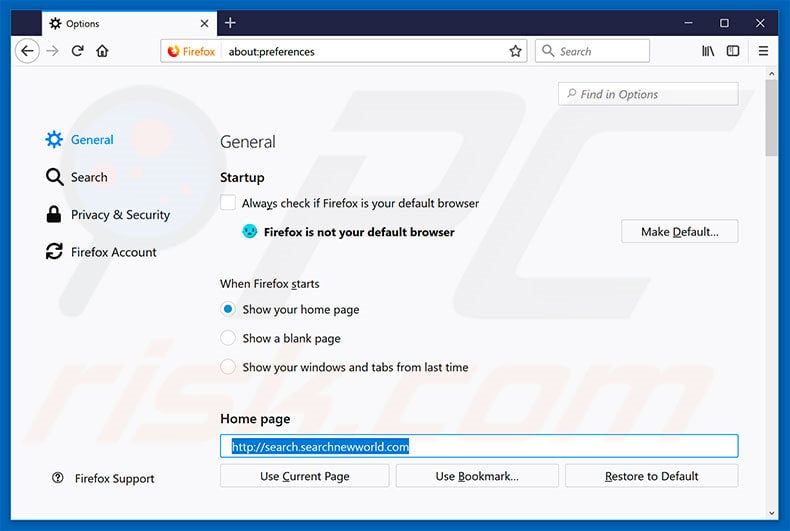
Task: Select Show windows and tabs from last time
Action: (228, 367)
